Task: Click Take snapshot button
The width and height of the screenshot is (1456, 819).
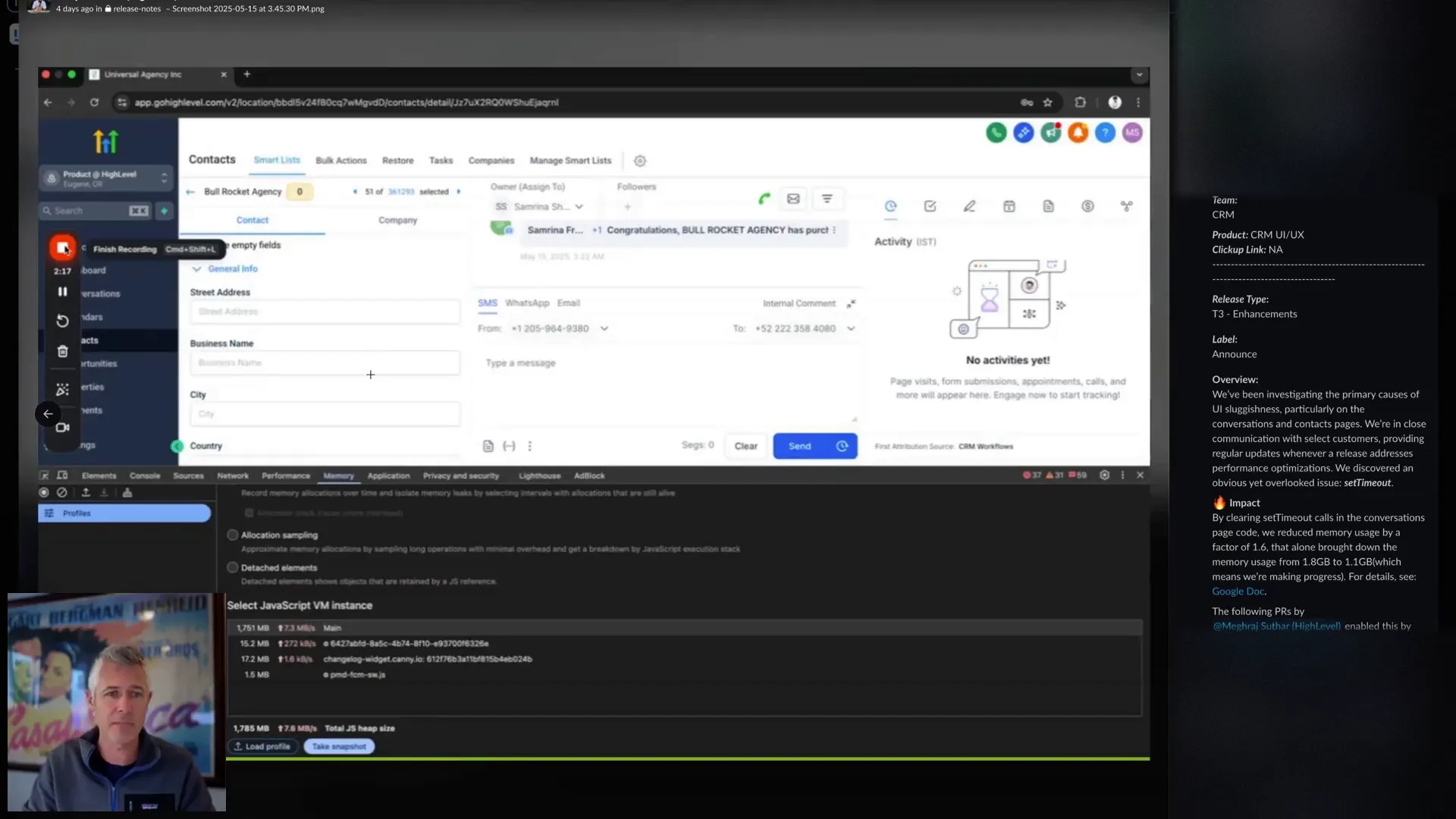Action: point(339,746)
